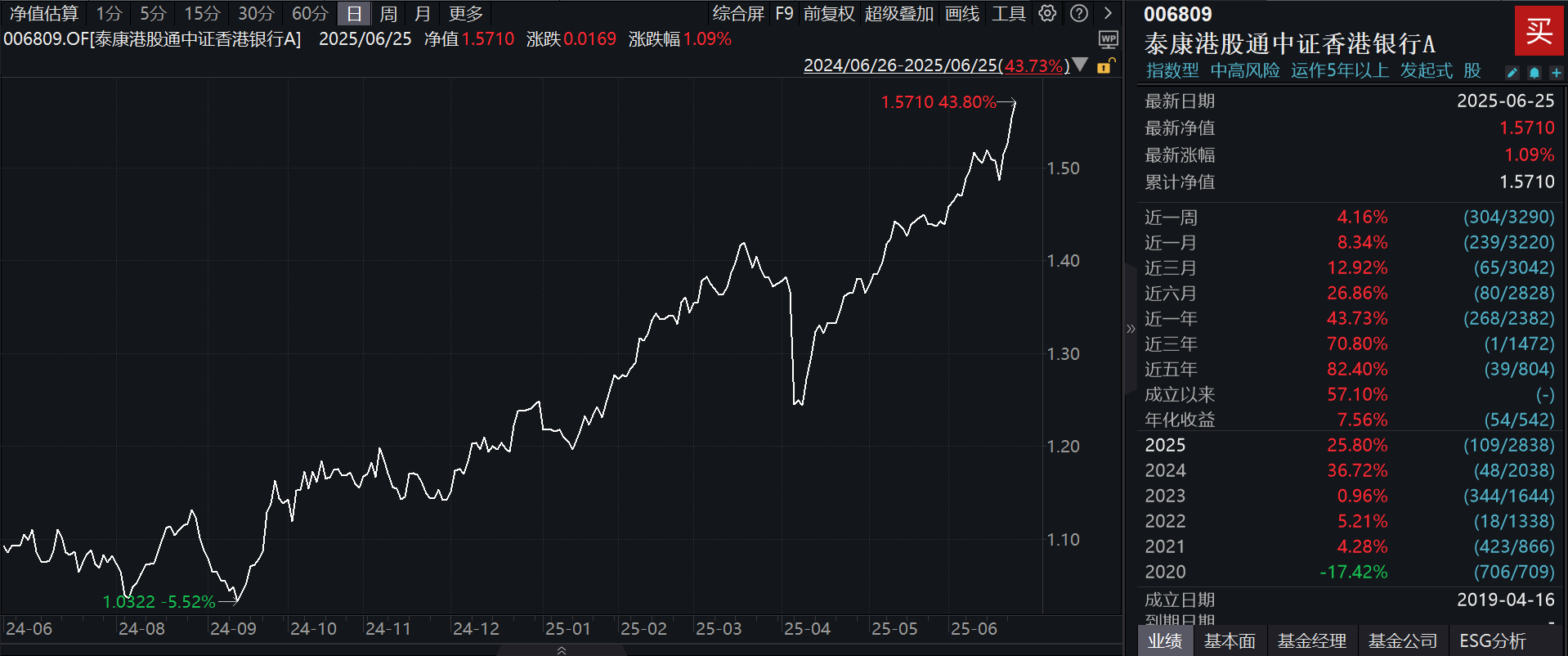Add fund to watchlist plus icon

point(1556,73)
